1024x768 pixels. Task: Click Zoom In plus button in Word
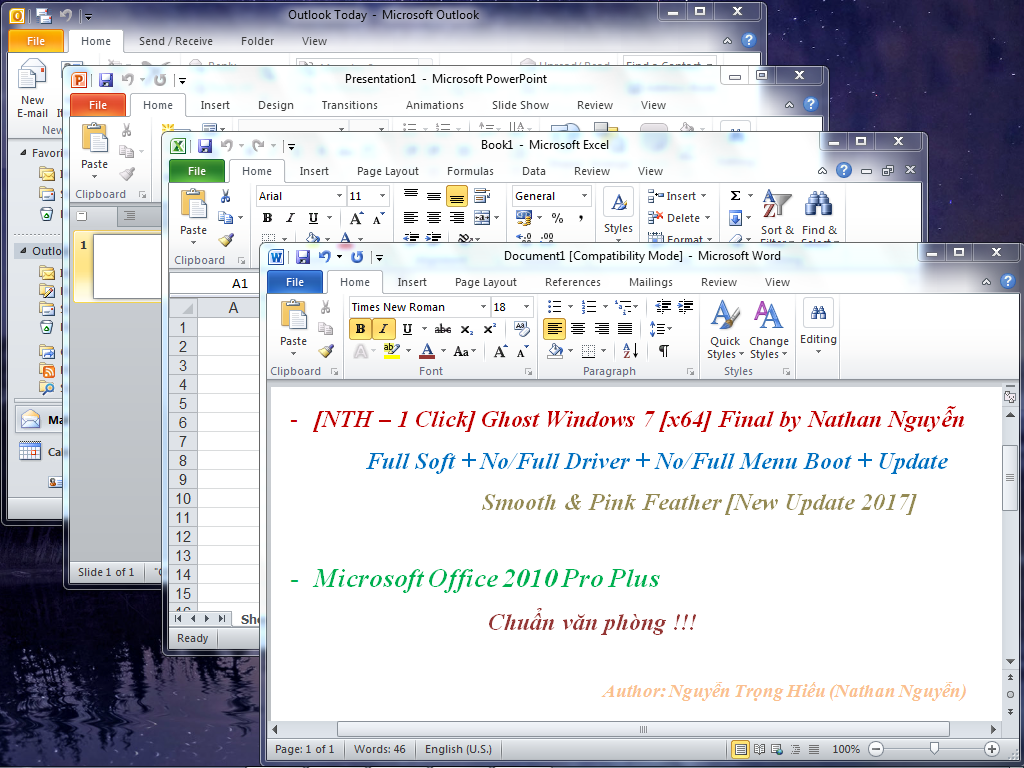(991, 749)
